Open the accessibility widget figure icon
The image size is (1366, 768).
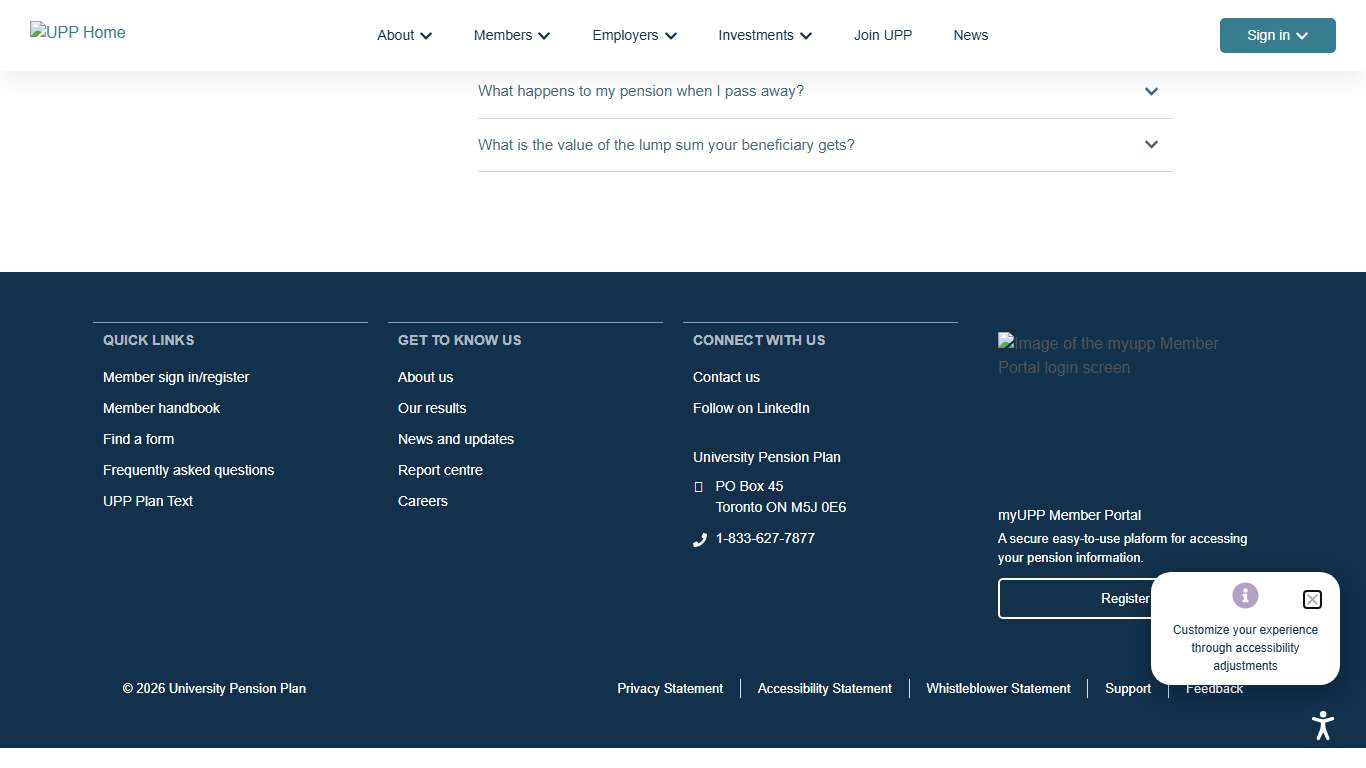pos(1323,725)
